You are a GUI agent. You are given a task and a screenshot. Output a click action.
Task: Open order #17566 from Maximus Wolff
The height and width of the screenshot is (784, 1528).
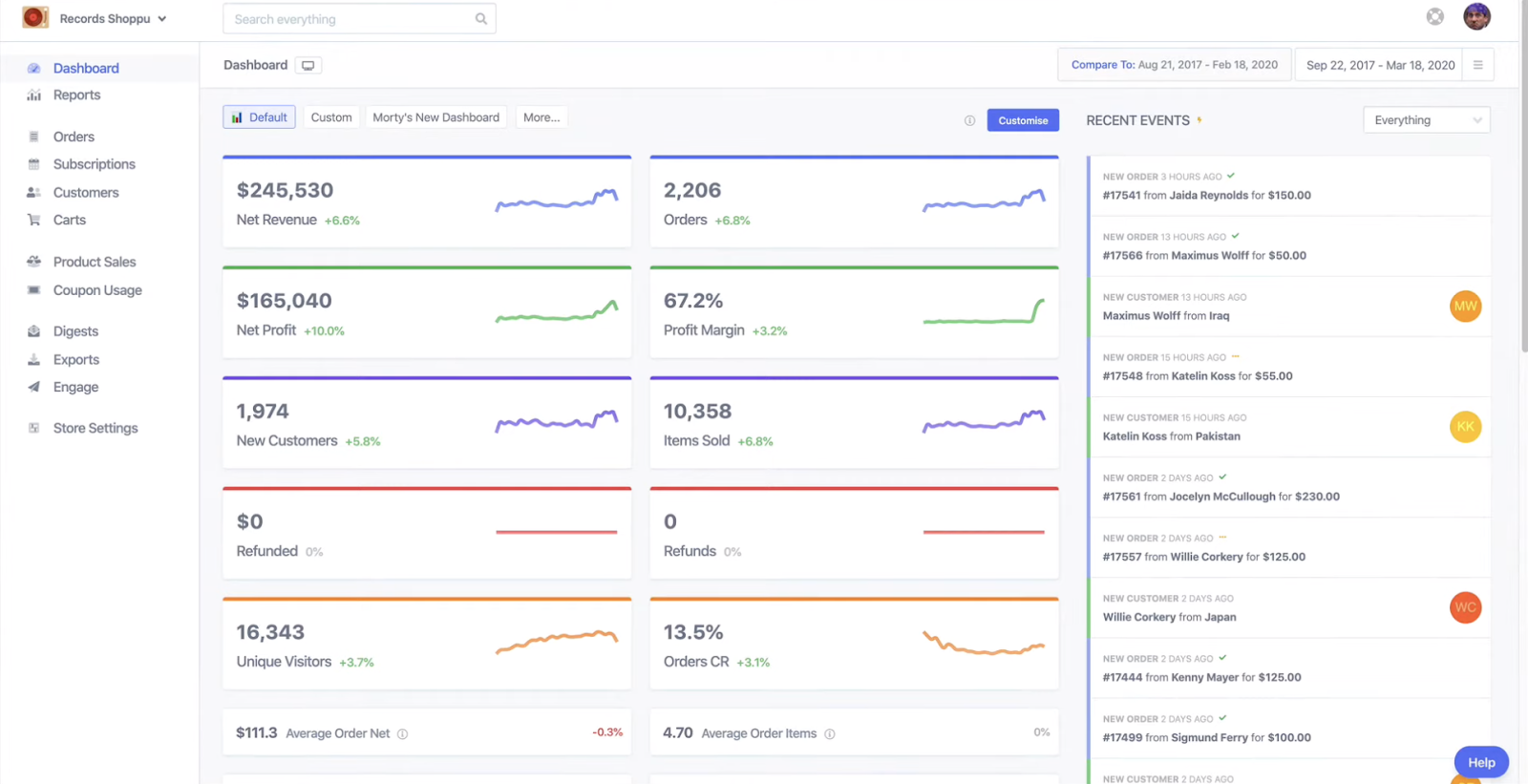pyautogui.click(x=1289, y=246)
